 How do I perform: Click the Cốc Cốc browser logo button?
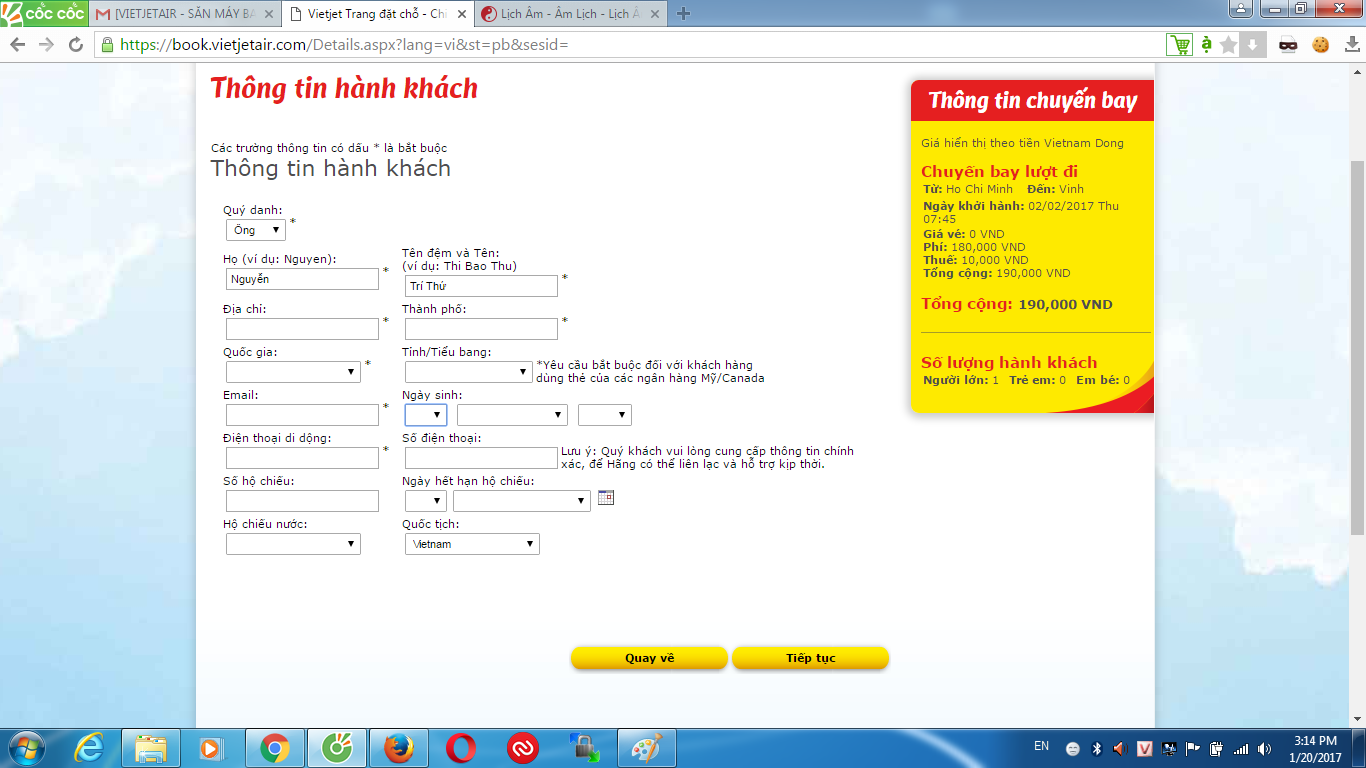tap(42, 14)
